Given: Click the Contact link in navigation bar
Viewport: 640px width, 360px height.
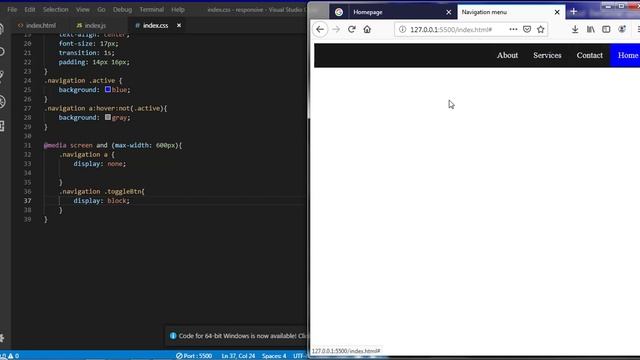Looking at the screenshot, I should tap(589, 55).
